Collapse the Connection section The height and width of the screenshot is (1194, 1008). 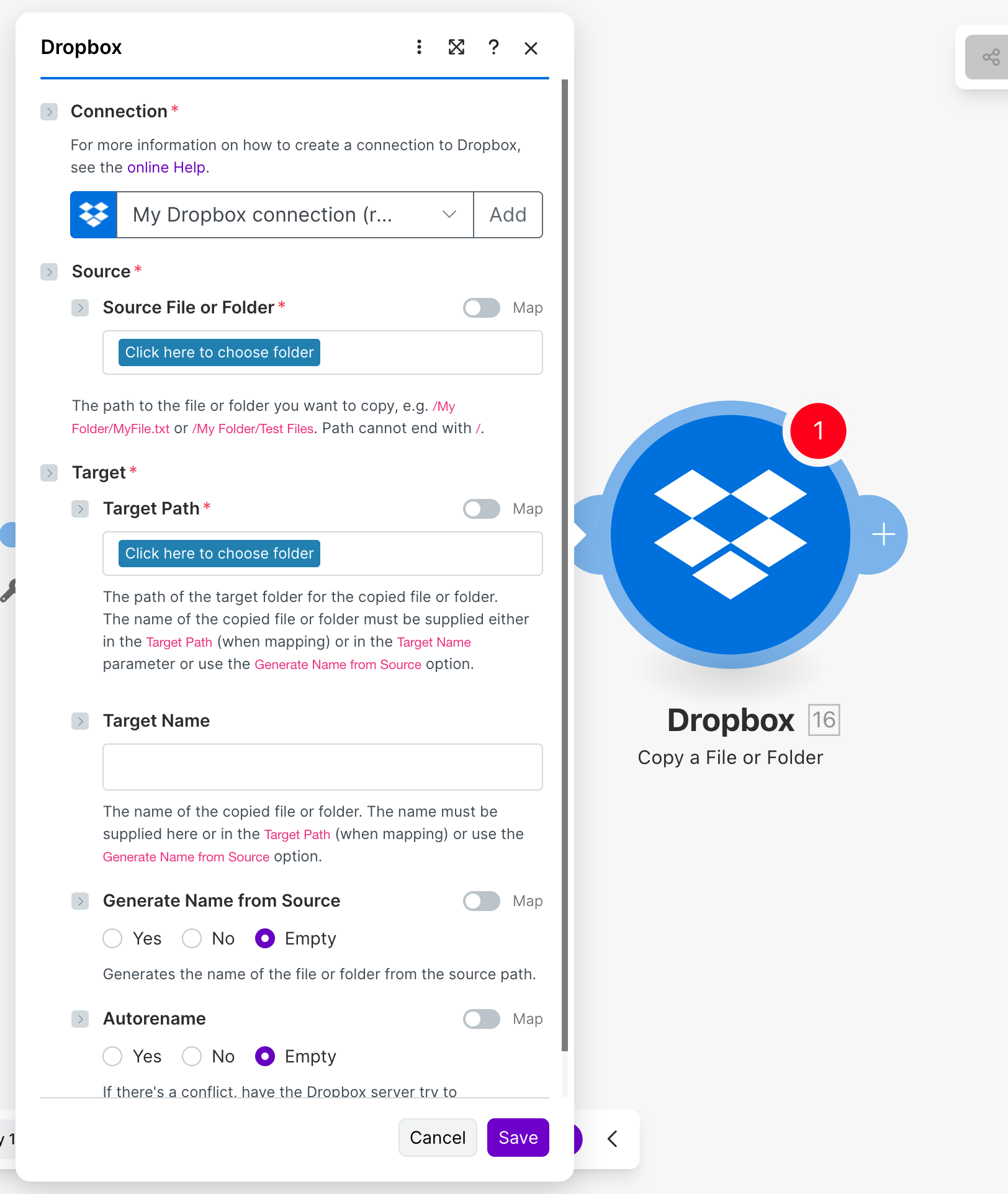click(49, 112)
